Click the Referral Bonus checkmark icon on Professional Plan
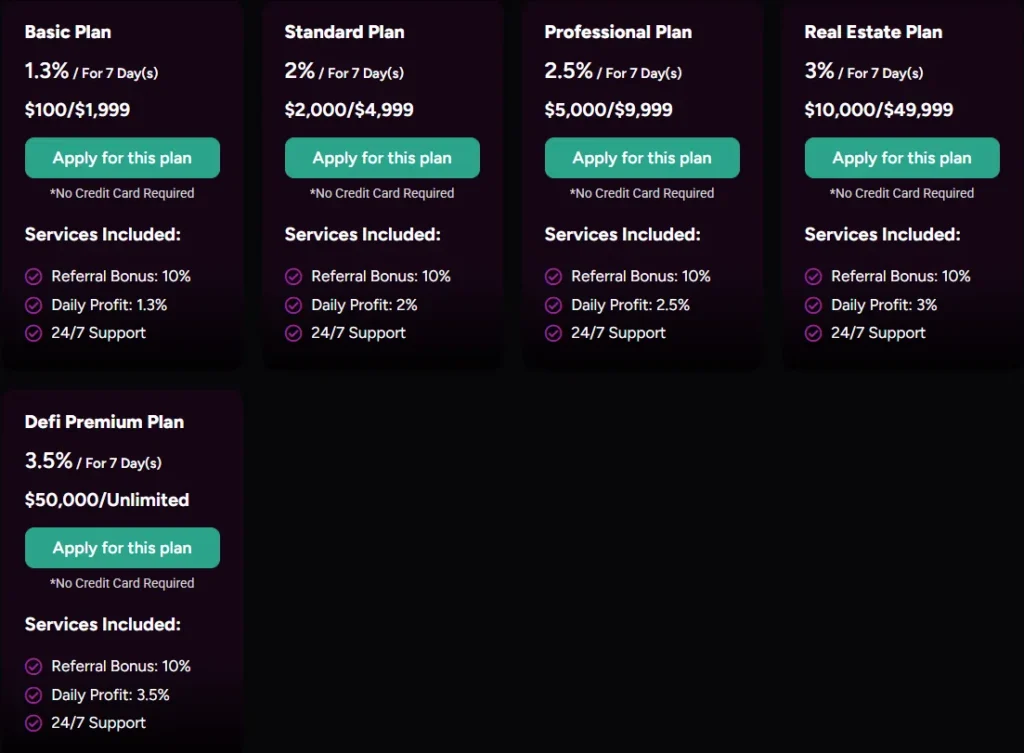 [x=553, y=276]
